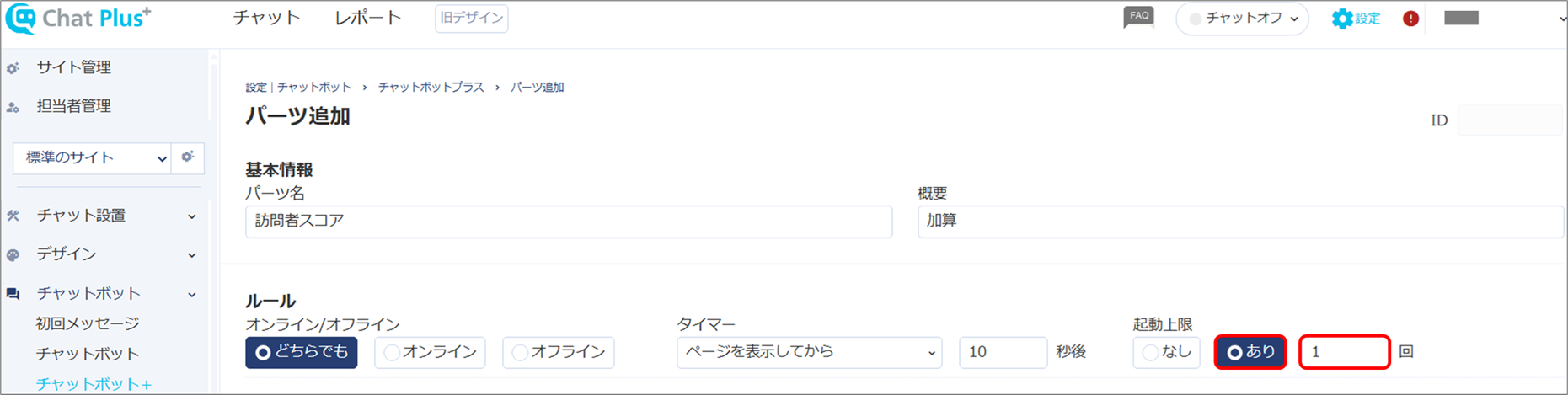The height and width of the screenshot is (395, 1568).
Task: Open settings via the blue gear icon
Action: (1341, 19)
